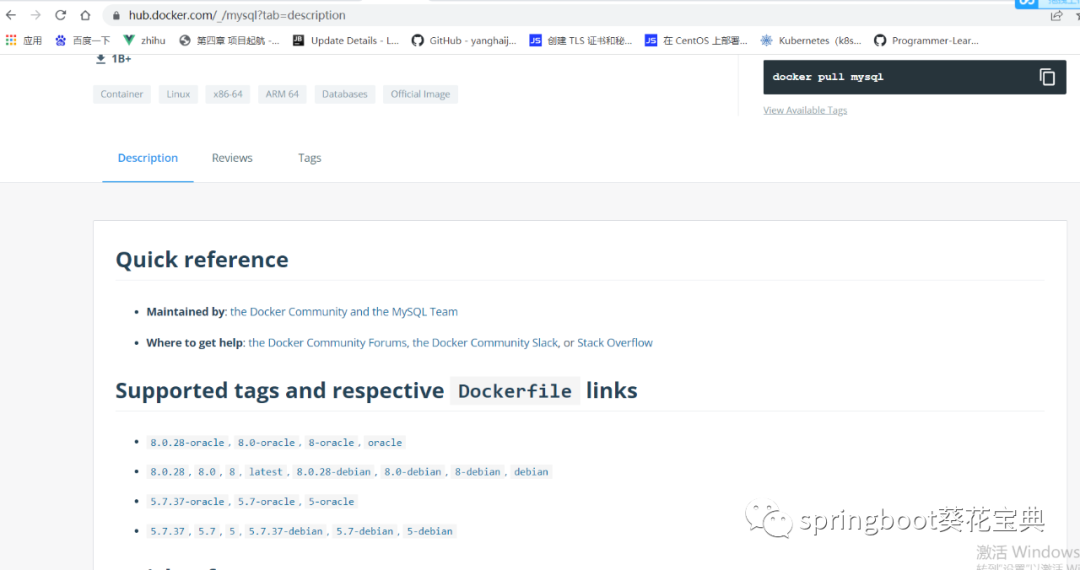Open the Kubernetes bookmark

(811, 41)
